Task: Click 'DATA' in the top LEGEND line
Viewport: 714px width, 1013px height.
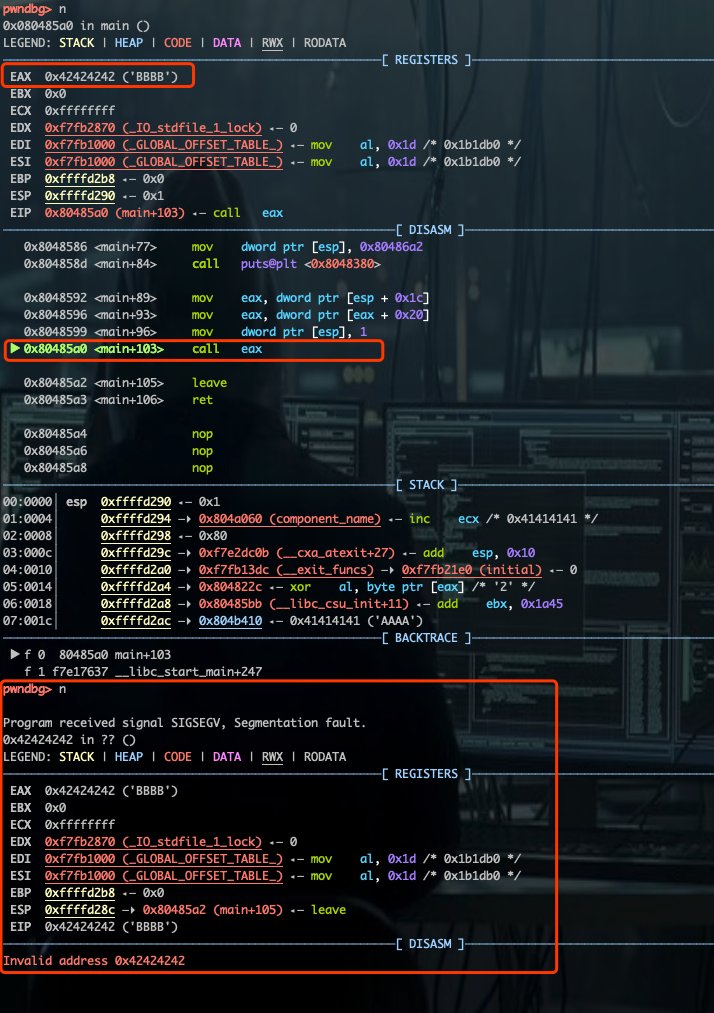Action: click(x=227, y=43)
